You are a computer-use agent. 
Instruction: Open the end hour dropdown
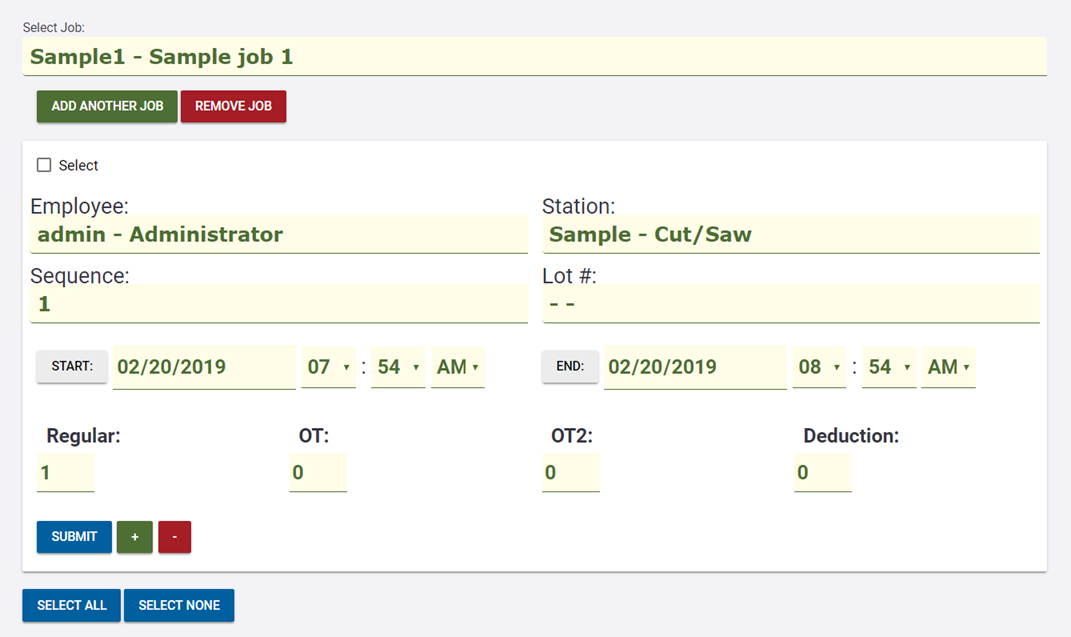click(x=819, y=367)
